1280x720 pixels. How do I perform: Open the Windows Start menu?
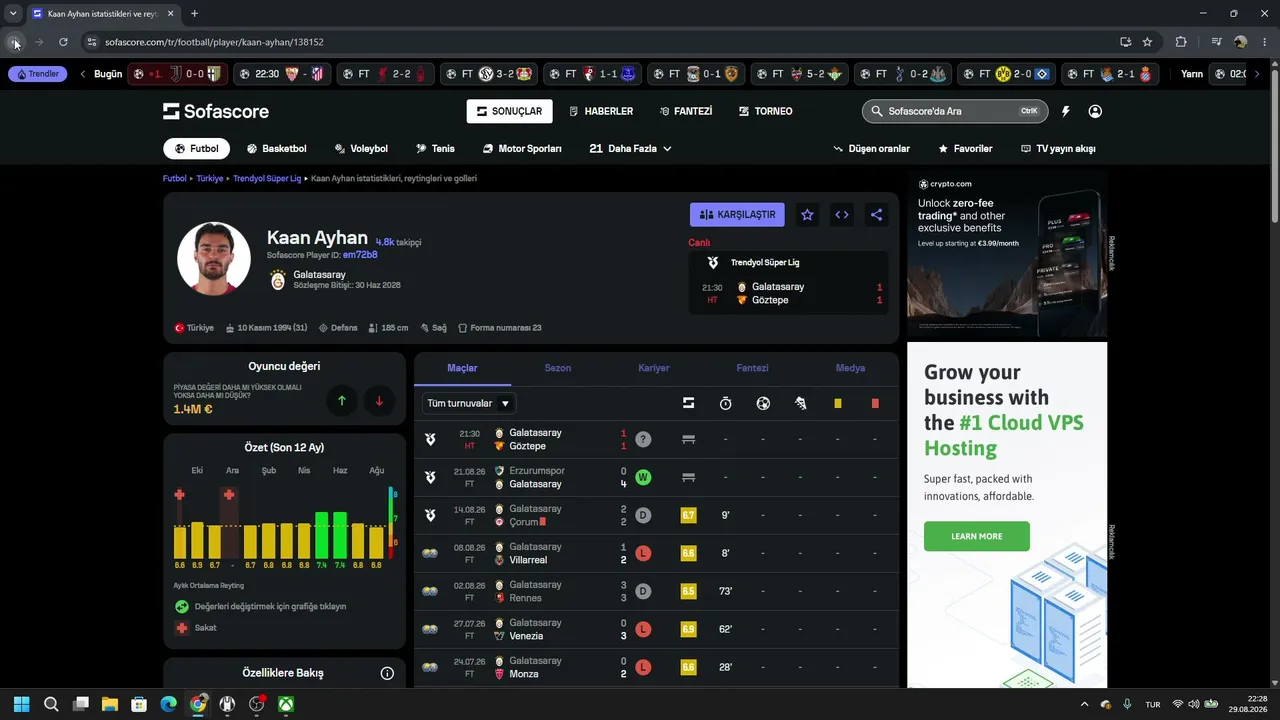pyautogui.click(x=22, y=704)
